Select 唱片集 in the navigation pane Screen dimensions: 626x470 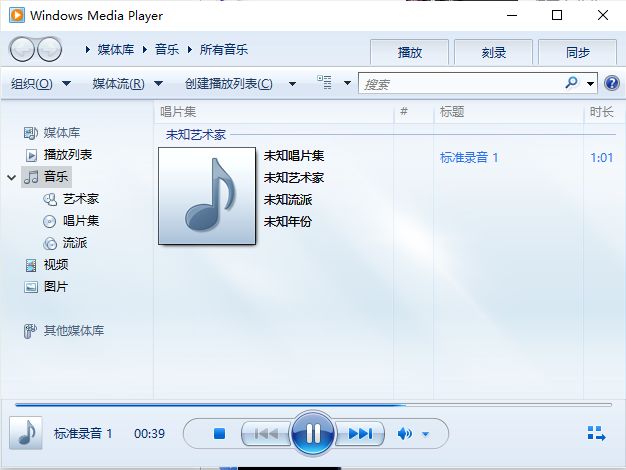point(71,221)
